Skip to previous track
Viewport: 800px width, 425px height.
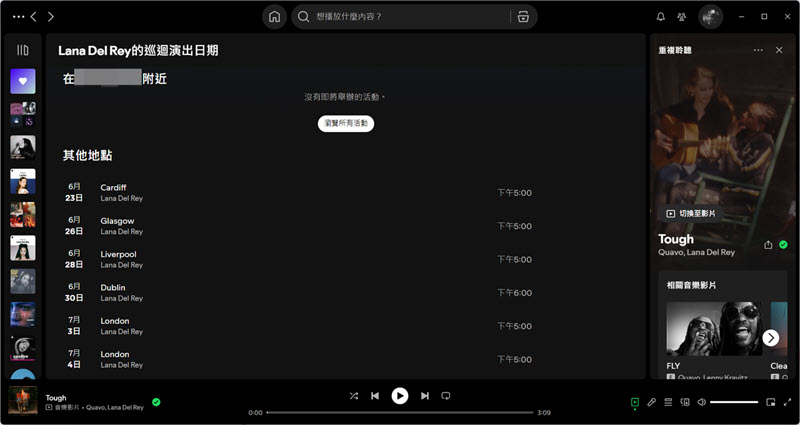375,396
